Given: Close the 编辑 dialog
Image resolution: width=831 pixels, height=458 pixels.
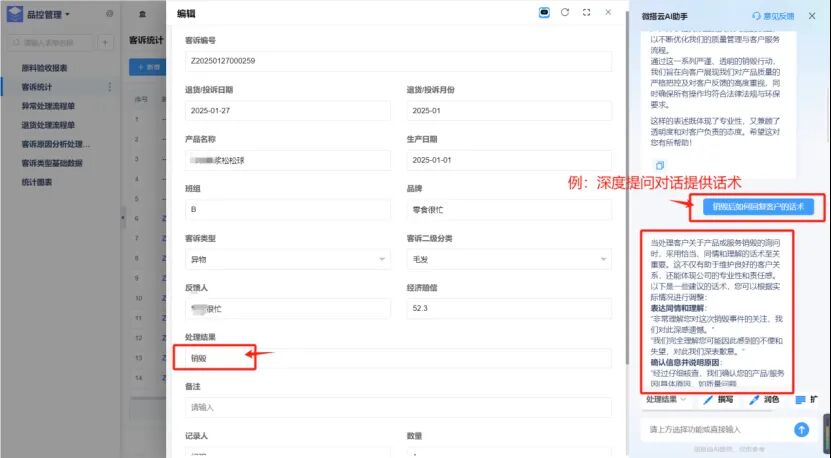Looking at the screenshot, I should 608,12.
